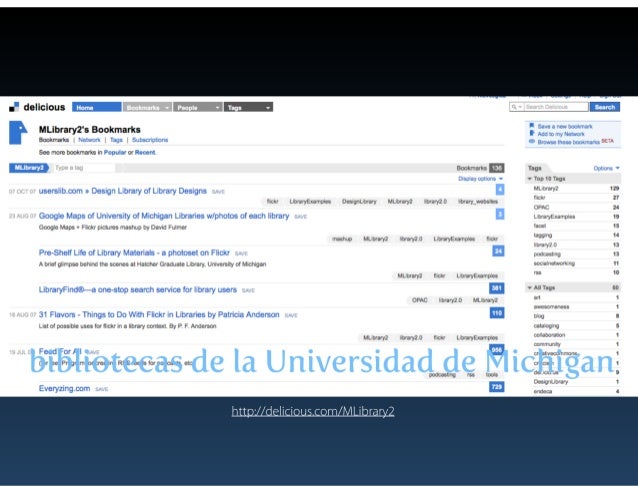Open the Network link under MLibrary2's Bookmarks

(89, 140)
